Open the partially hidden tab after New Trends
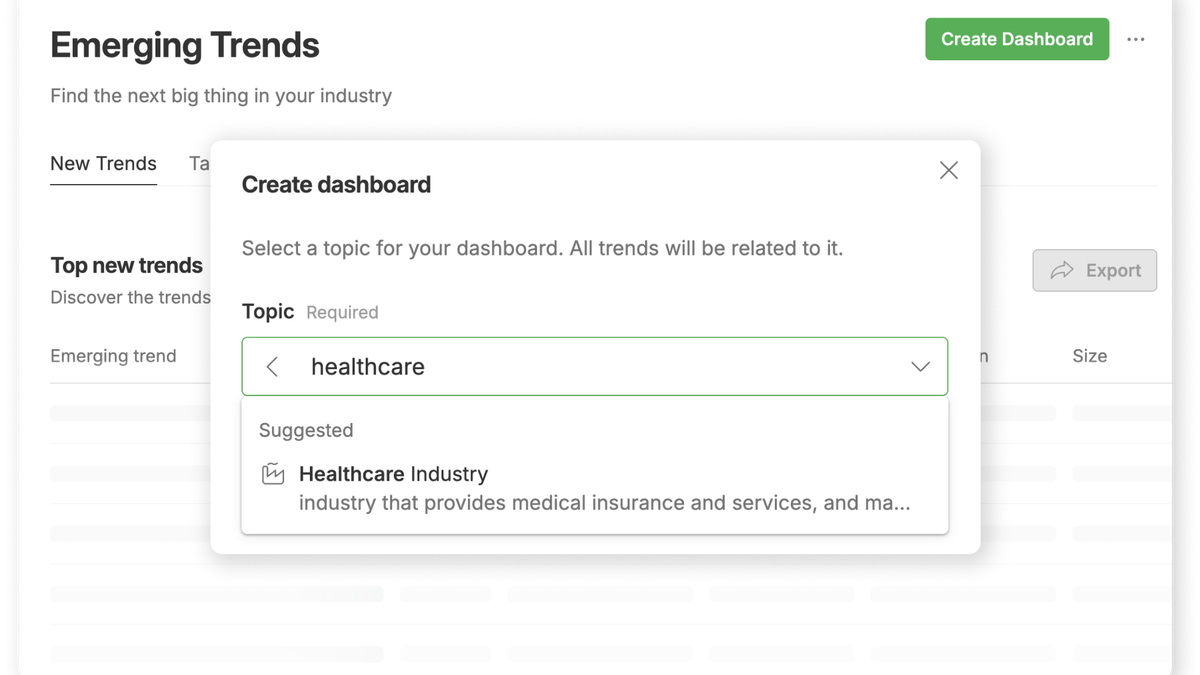 tap(199, 163)
